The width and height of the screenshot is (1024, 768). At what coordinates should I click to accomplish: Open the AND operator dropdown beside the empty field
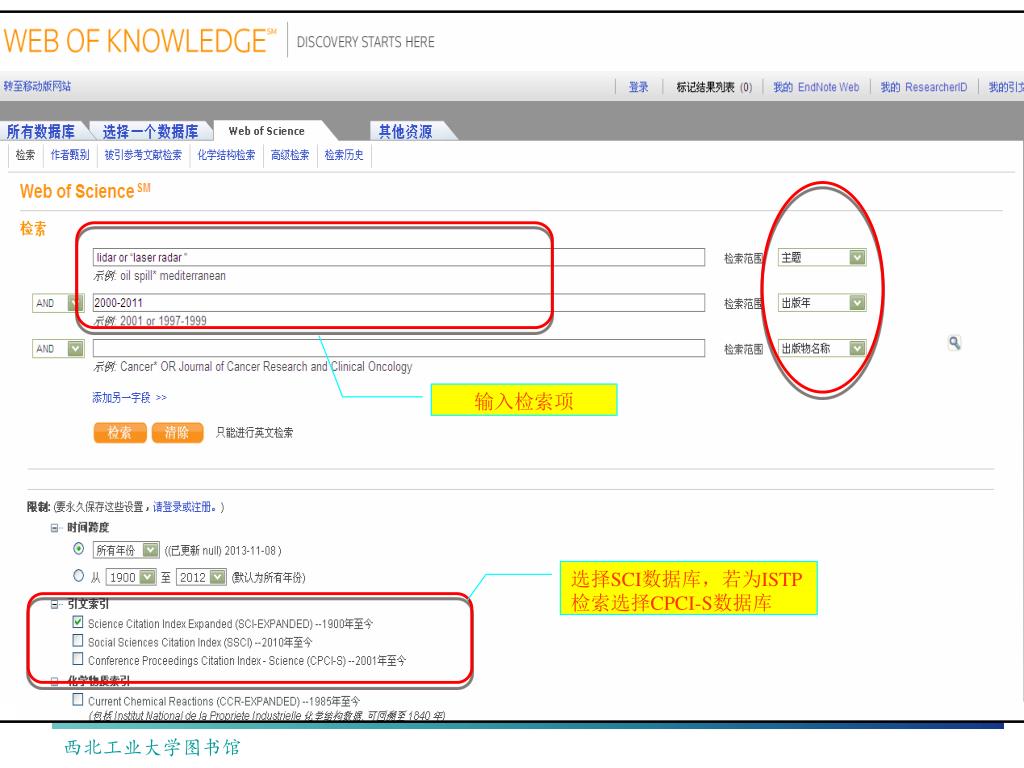coord(57,349)
